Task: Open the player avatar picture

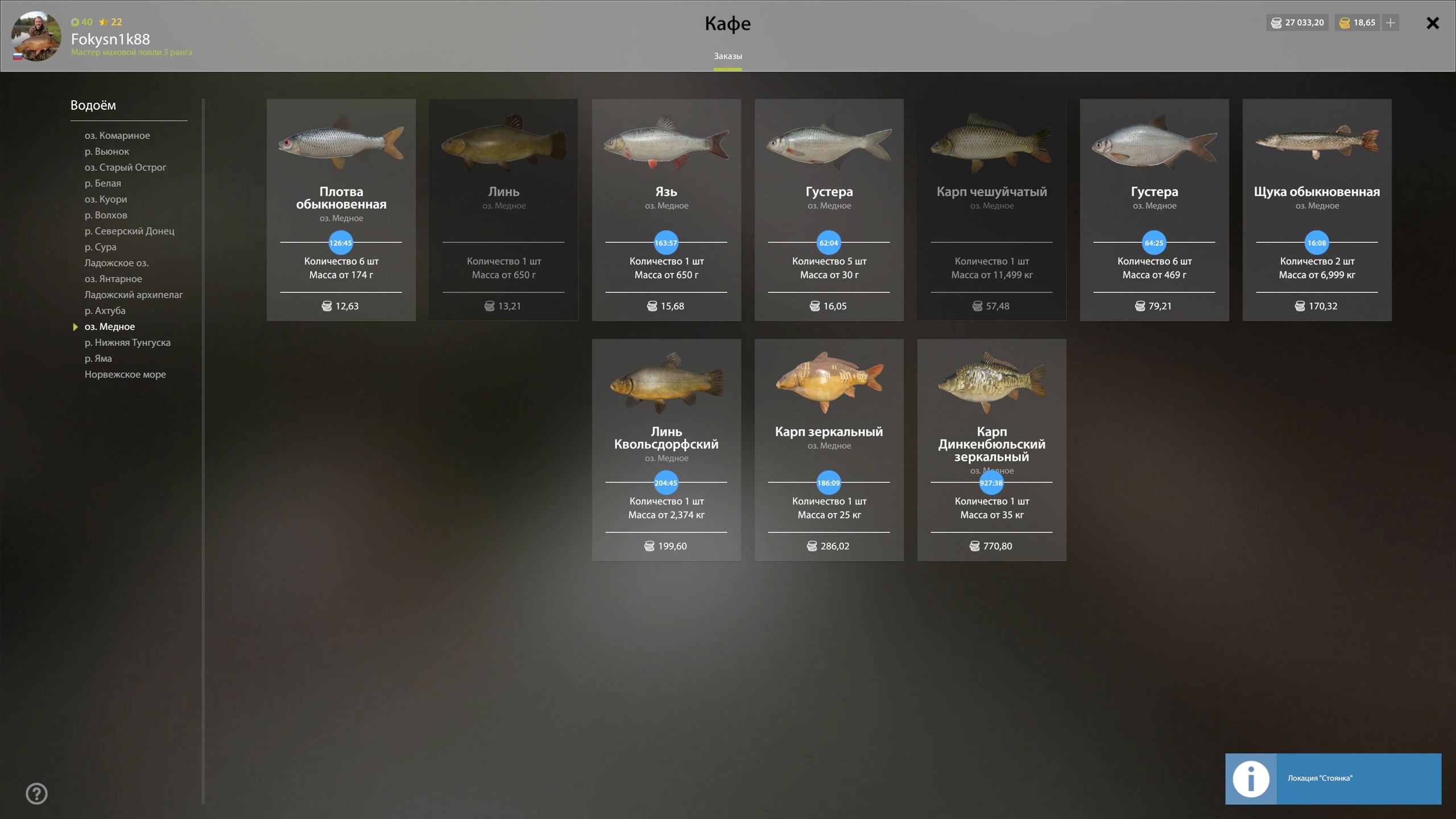Action: click(36, 36)
